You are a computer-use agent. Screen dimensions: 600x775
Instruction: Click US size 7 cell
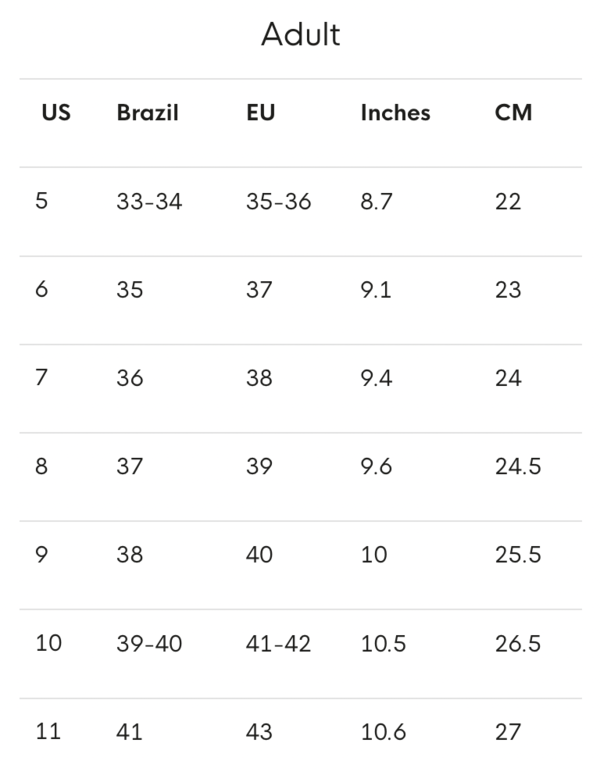click(x=42, y=378)
